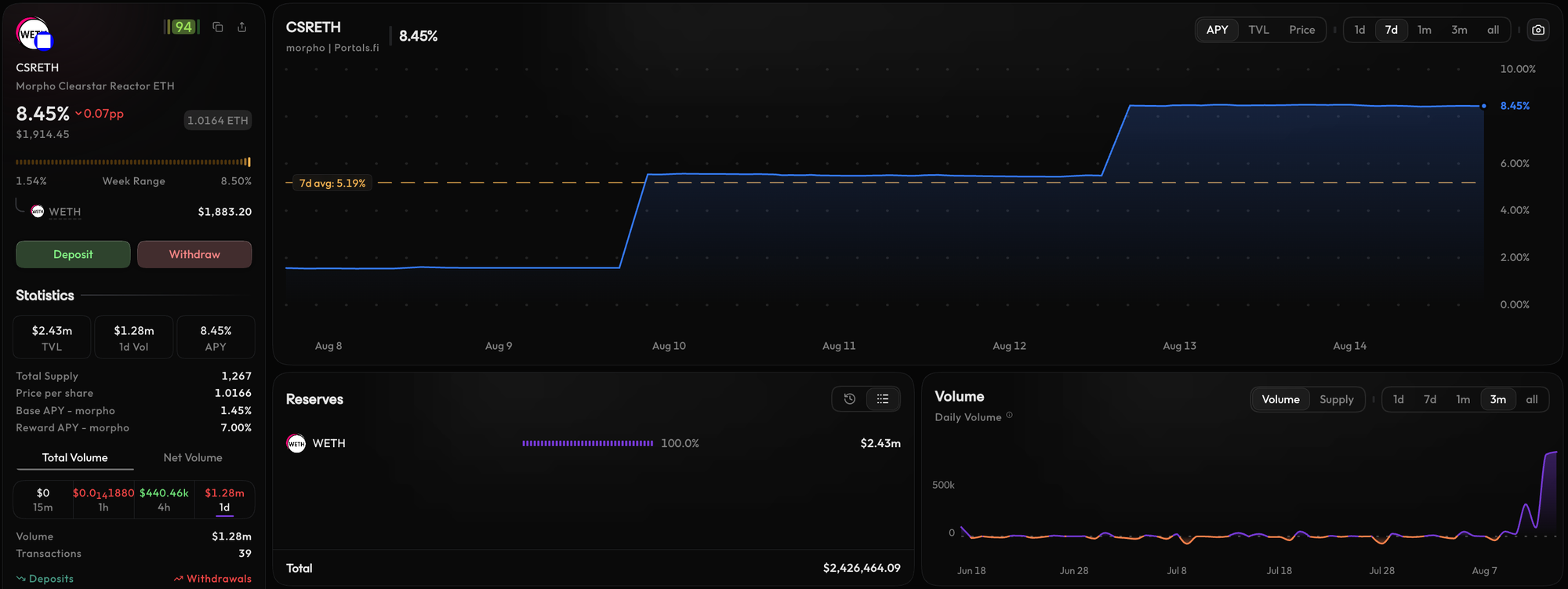Switch main chart to Price
This screenshot has height=589, width=1568.
[1302, 30]
